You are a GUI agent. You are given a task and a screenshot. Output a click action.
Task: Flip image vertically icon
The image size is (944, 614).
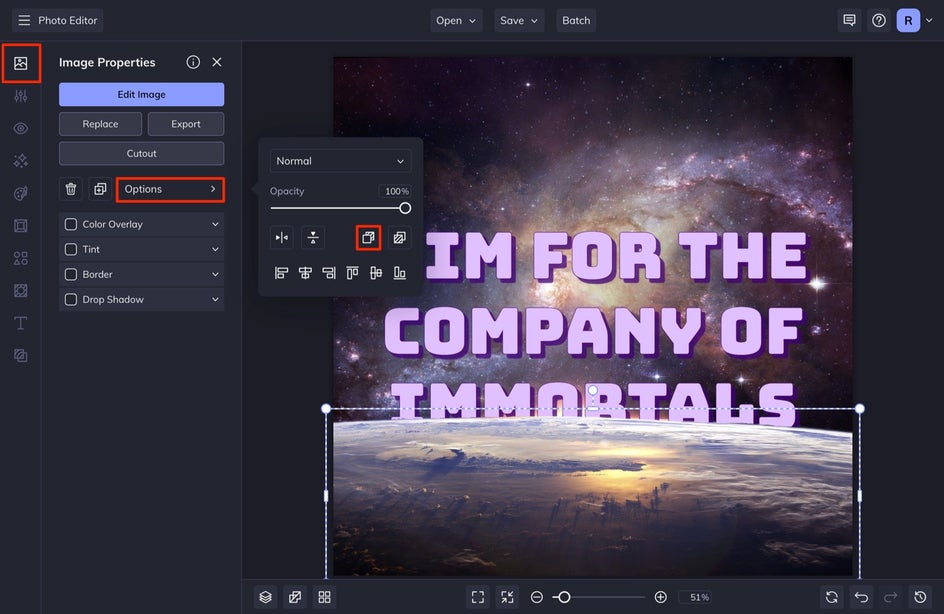[x=313, y=238]
